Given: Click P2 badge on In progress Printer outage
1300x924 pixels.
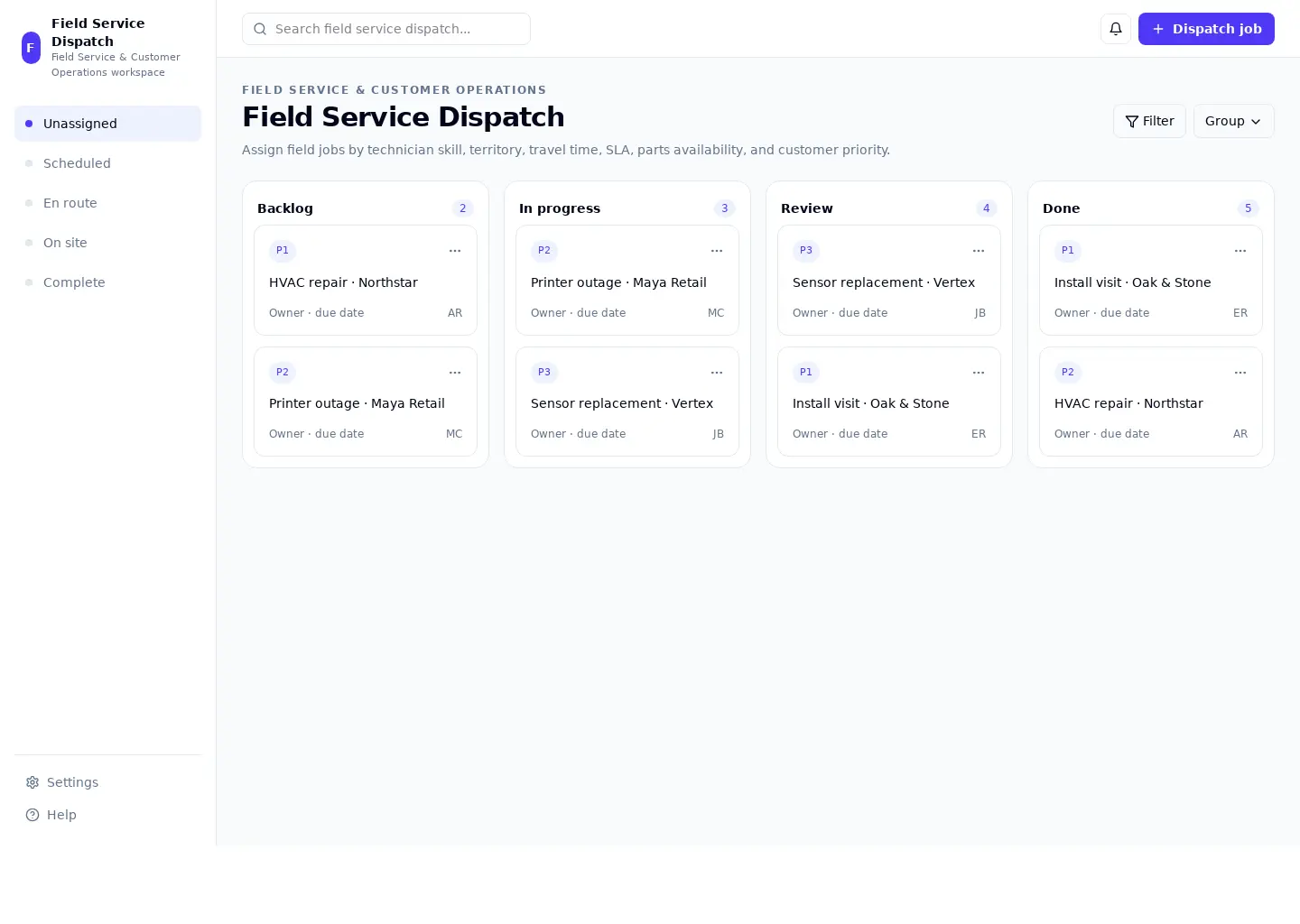Looking at the screenshot, I should click(544, 251).
